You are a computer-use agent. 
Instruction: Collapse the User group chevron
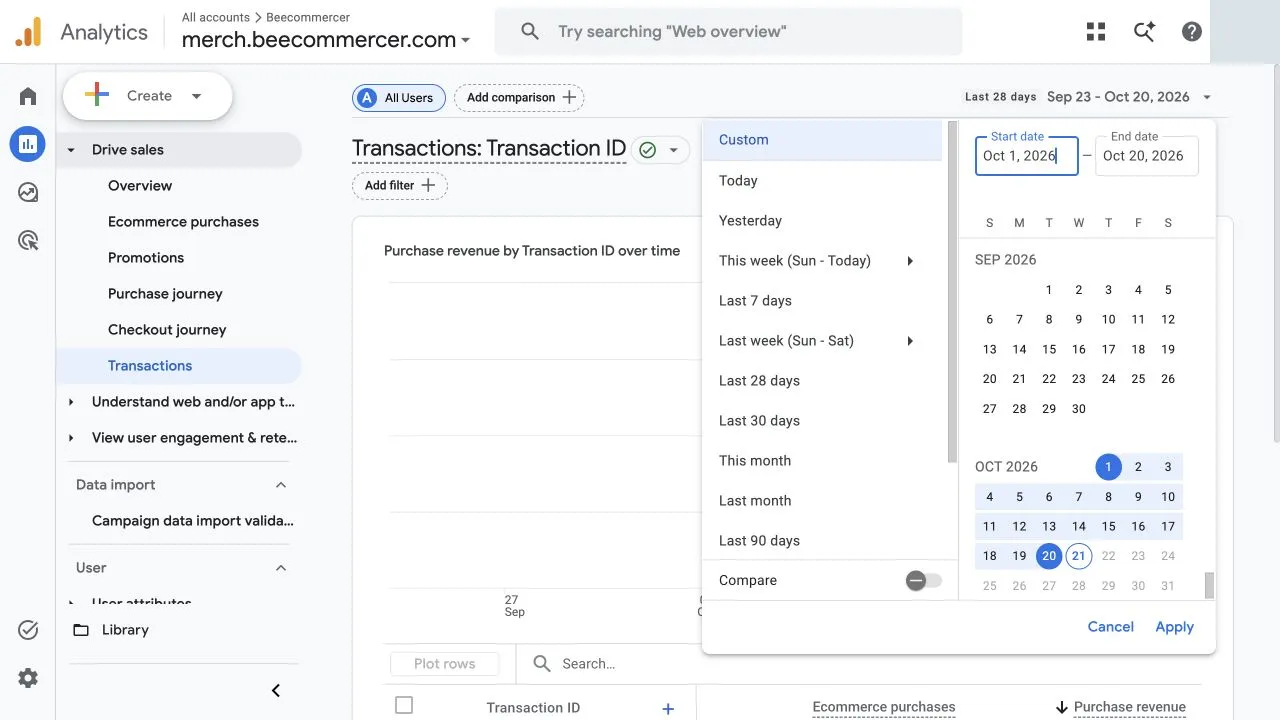coord(281,568)
